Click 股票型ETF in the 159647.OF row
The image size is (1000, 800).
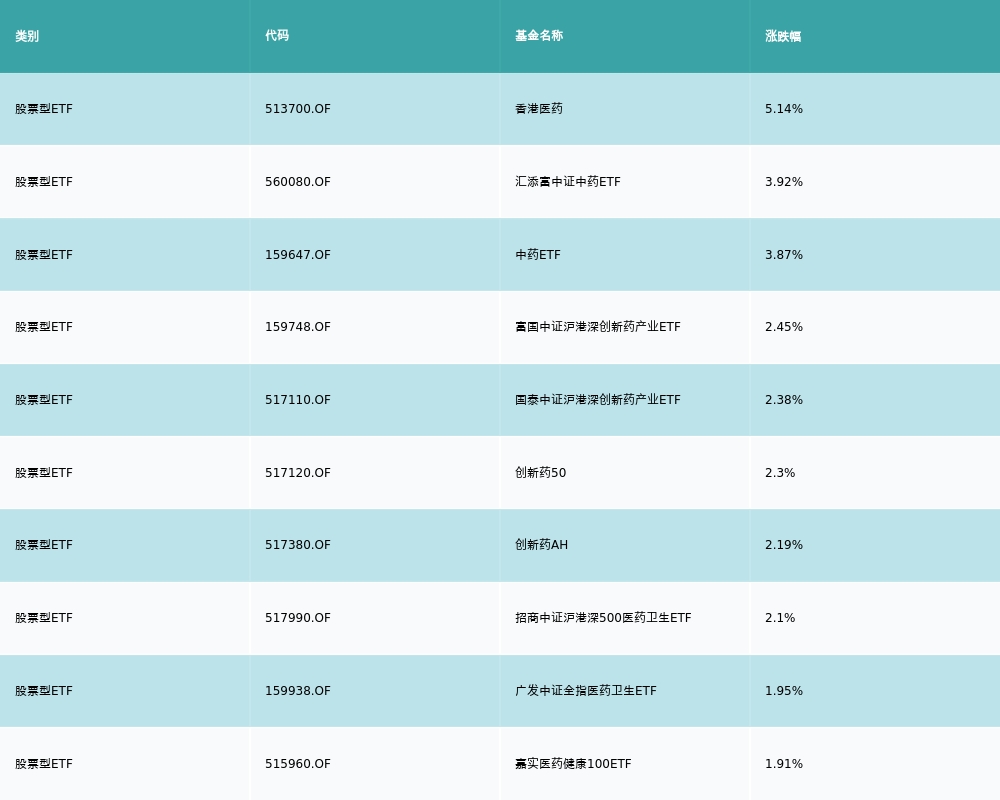(44, 255)
